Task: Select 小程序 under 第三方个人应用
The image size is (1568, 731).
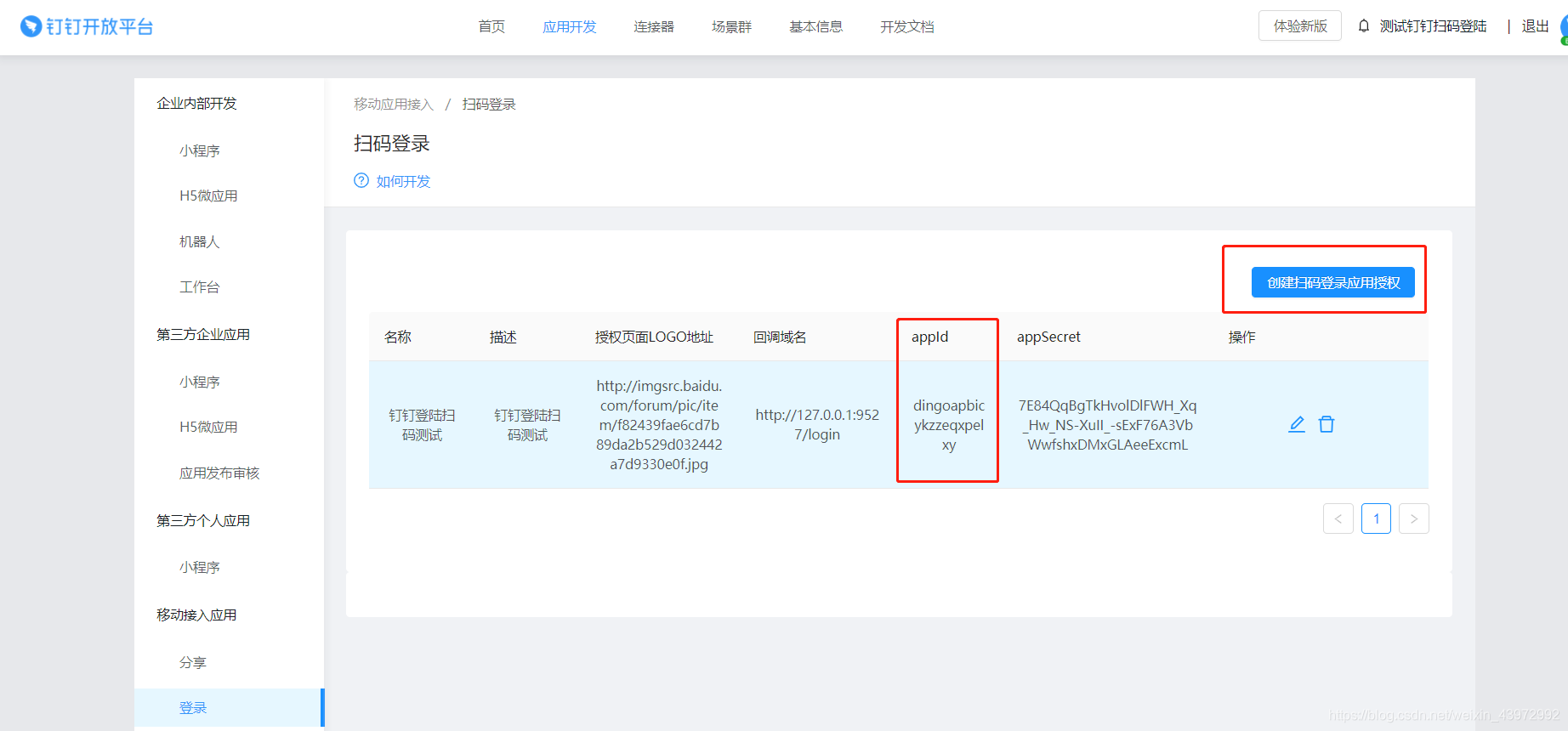Action: click(200, 567)
